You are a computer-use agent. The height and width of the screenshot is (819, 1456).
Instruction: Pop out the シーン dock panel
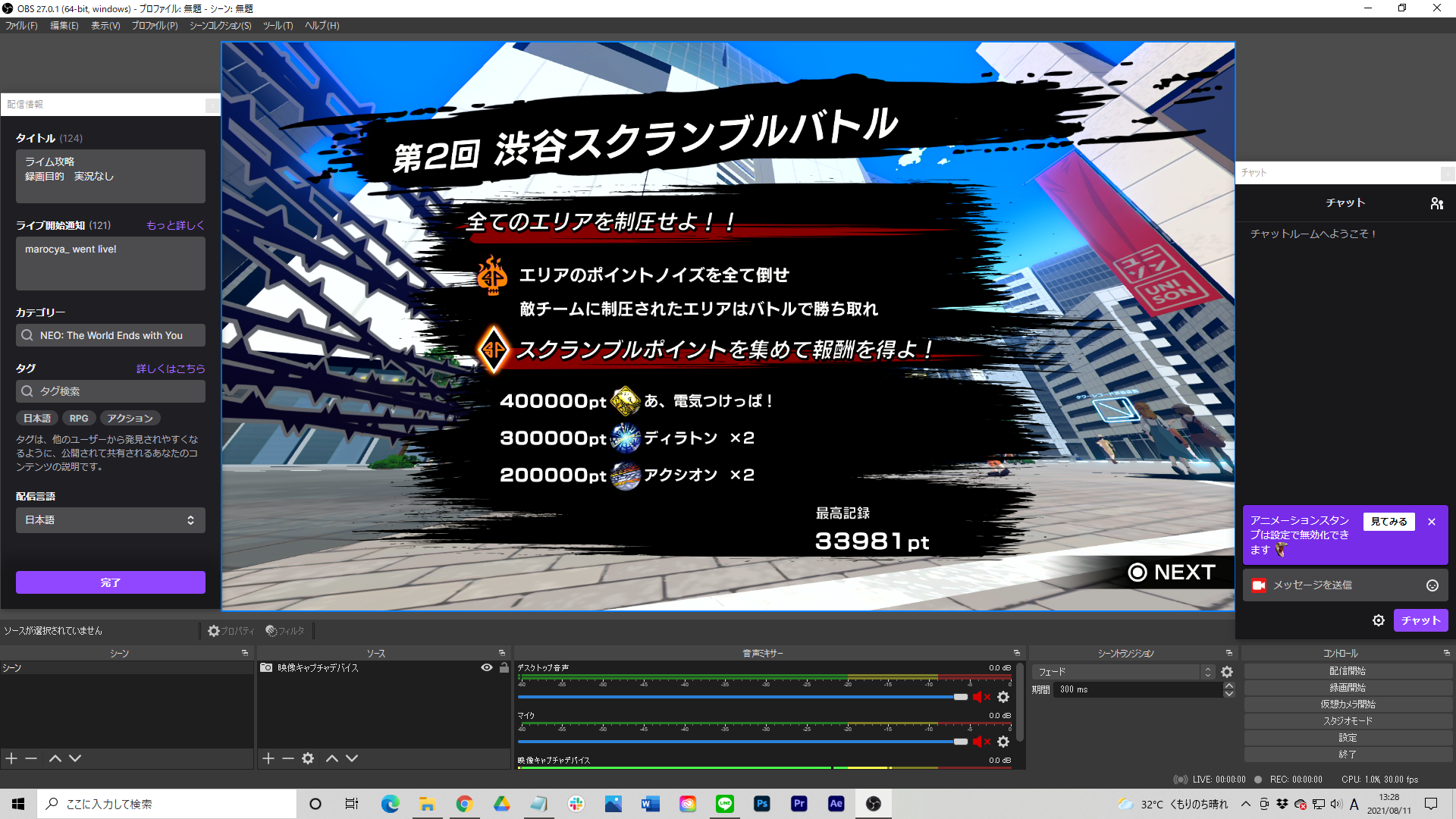(245, 653)
